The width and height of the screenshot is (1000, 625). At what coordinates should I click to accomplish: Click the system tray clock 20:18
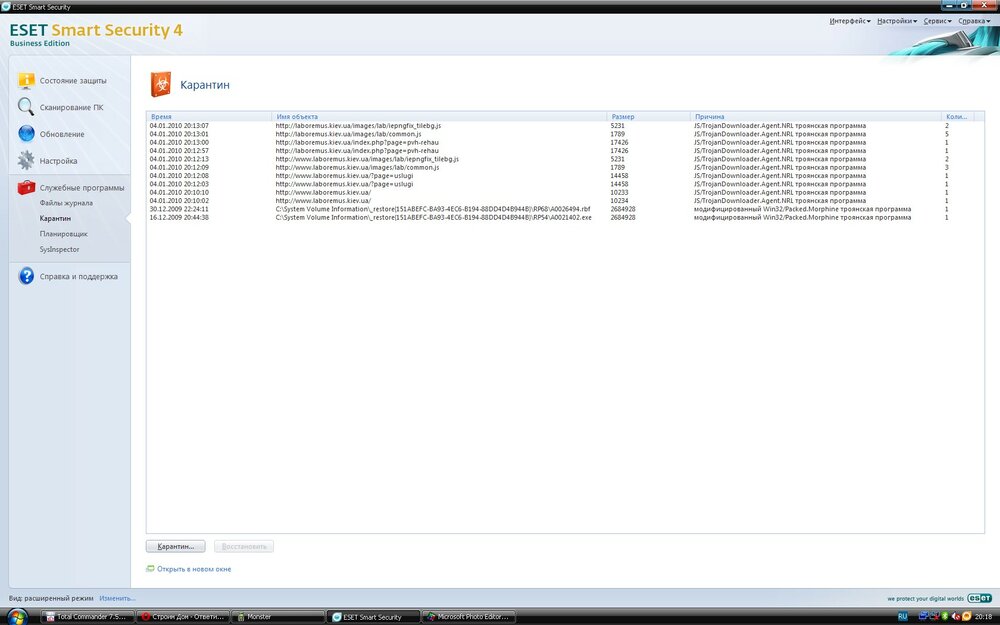click(983, 617)
